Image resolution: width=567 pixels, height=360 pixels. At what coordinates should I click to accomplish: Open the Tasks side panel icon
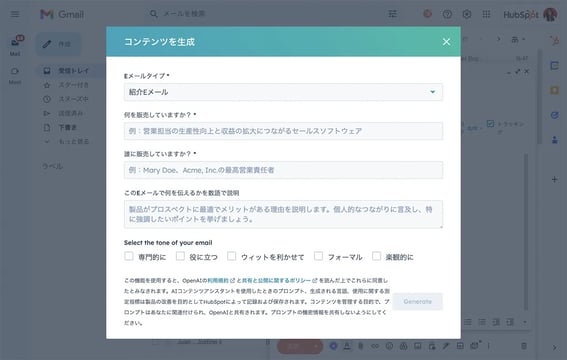[554, 115]
